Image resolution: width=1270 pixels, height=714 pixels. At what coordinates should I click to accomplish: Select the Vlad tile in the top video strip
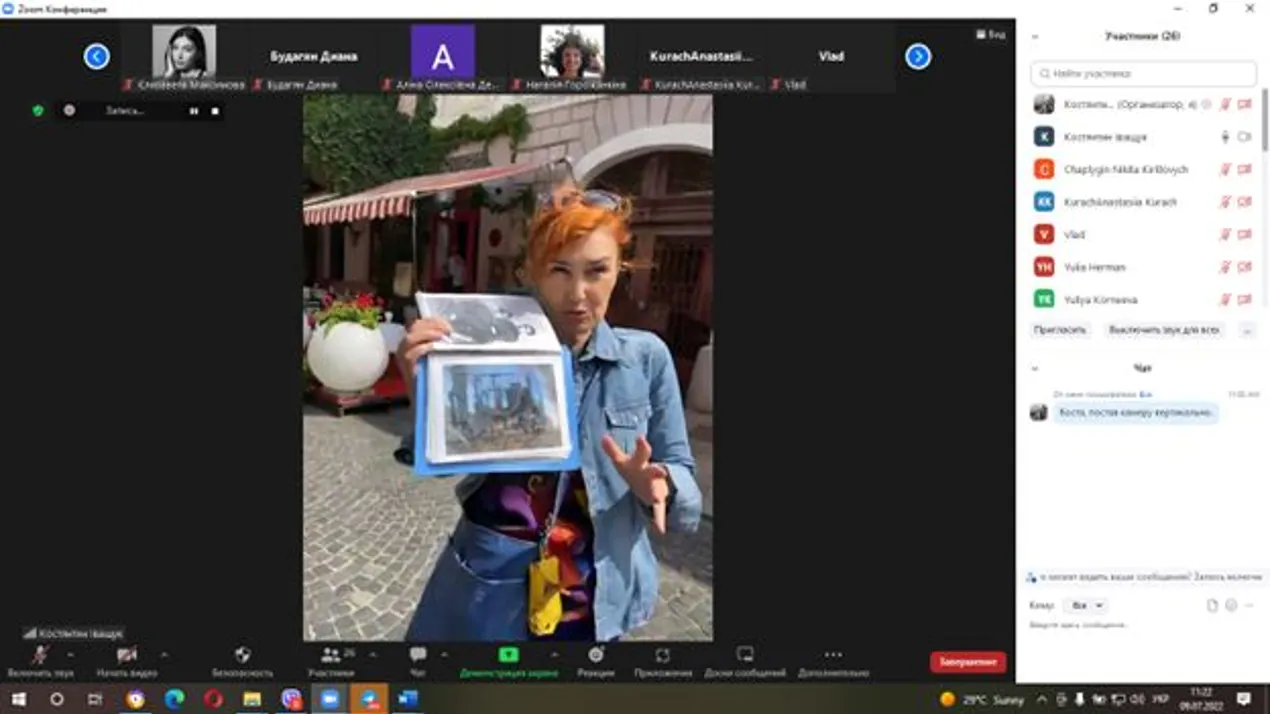831,57
